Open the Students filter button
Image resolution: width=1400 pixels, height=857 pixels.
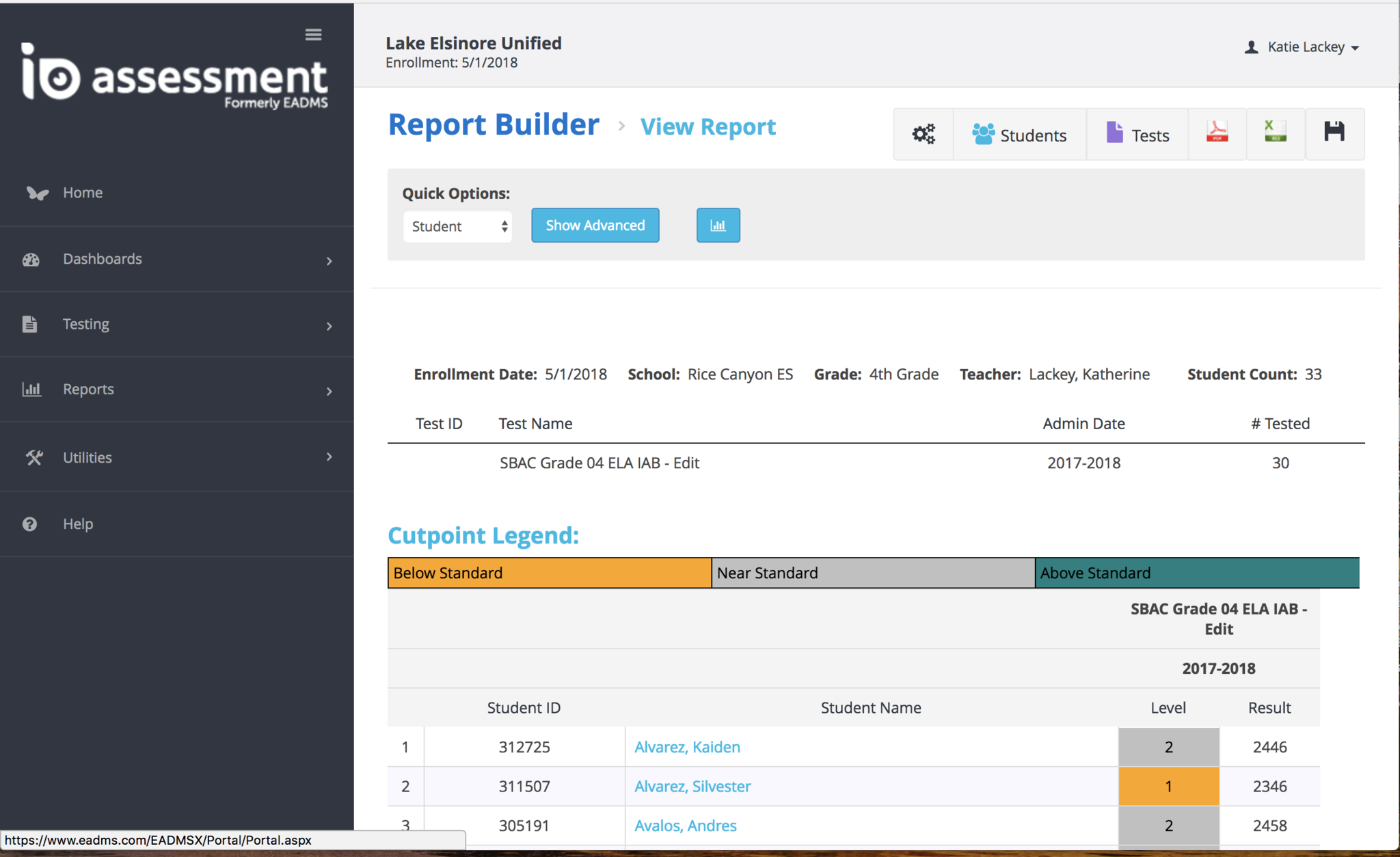point(1019,135)
